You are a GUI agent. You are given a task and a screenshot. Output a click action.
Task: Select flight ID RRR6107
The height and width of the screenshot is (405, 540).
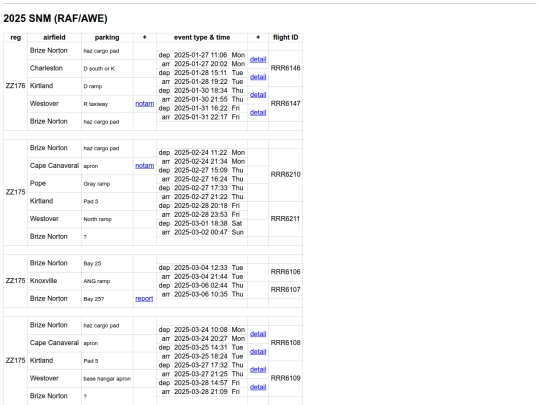pos(285,289)
